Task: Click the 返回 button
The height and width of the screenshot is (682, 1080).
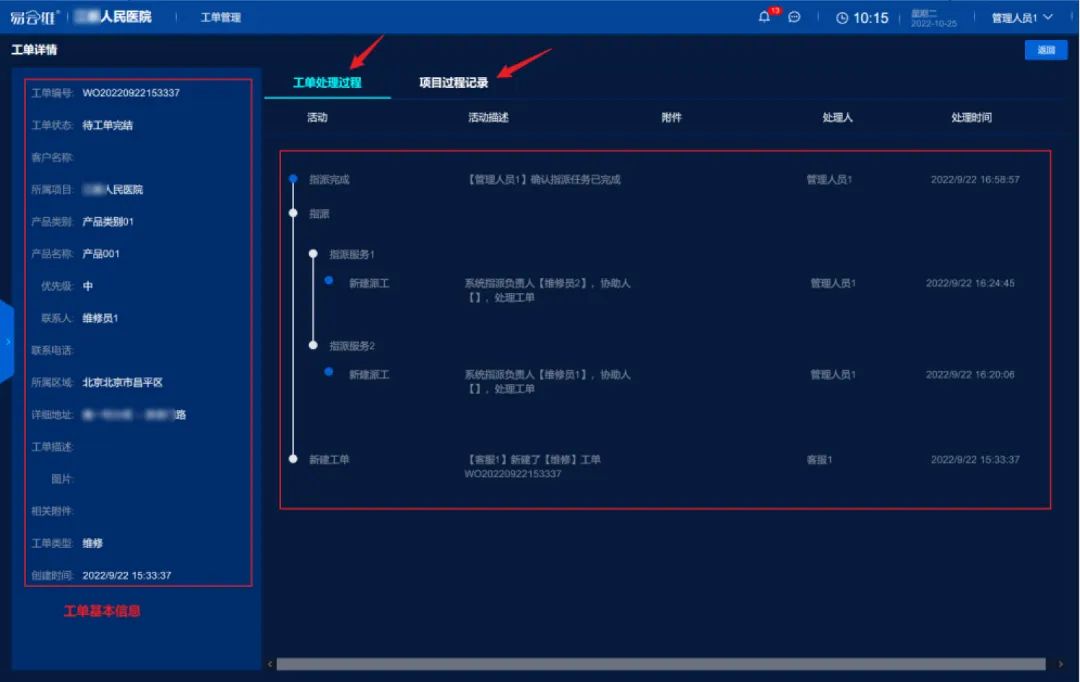Action: click(1045, 50)
